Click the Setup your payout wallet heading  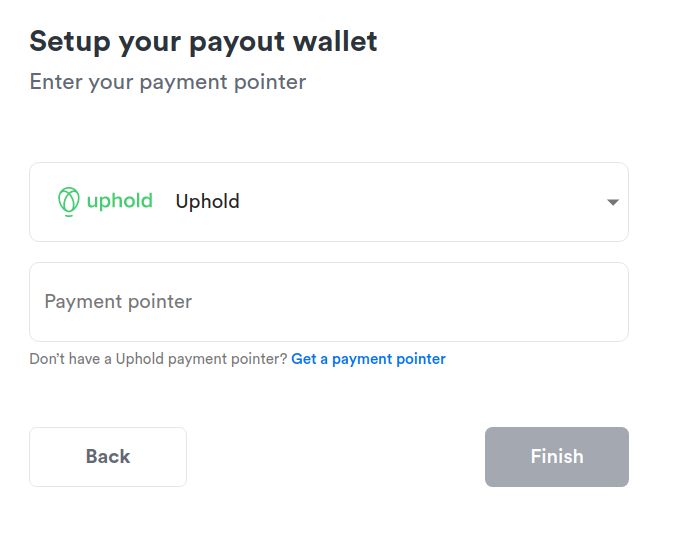203,42
